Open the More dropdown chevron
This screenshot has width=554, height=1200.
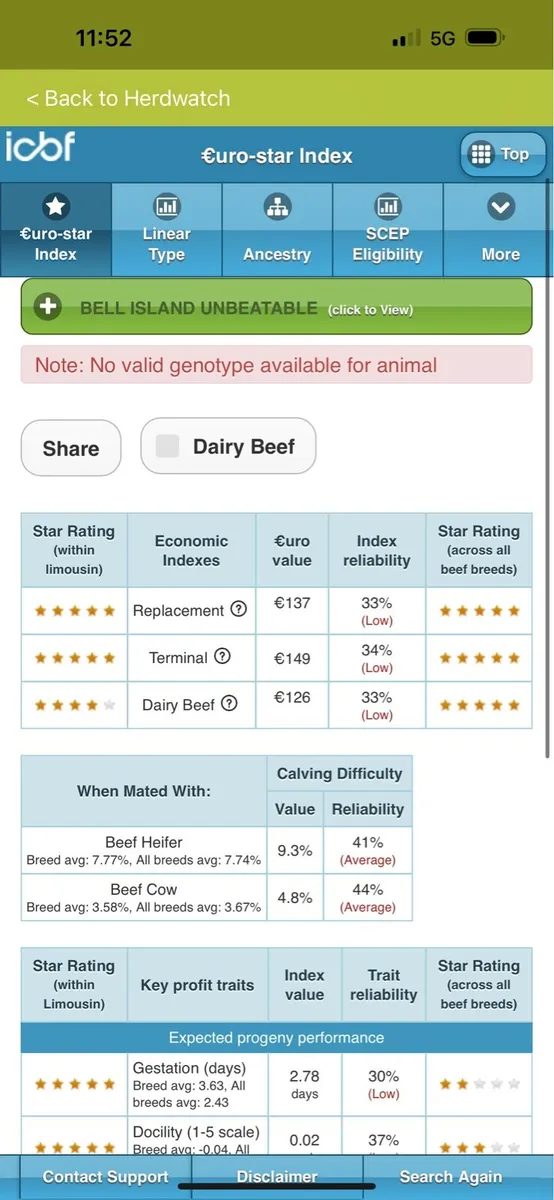click(500, 207)
